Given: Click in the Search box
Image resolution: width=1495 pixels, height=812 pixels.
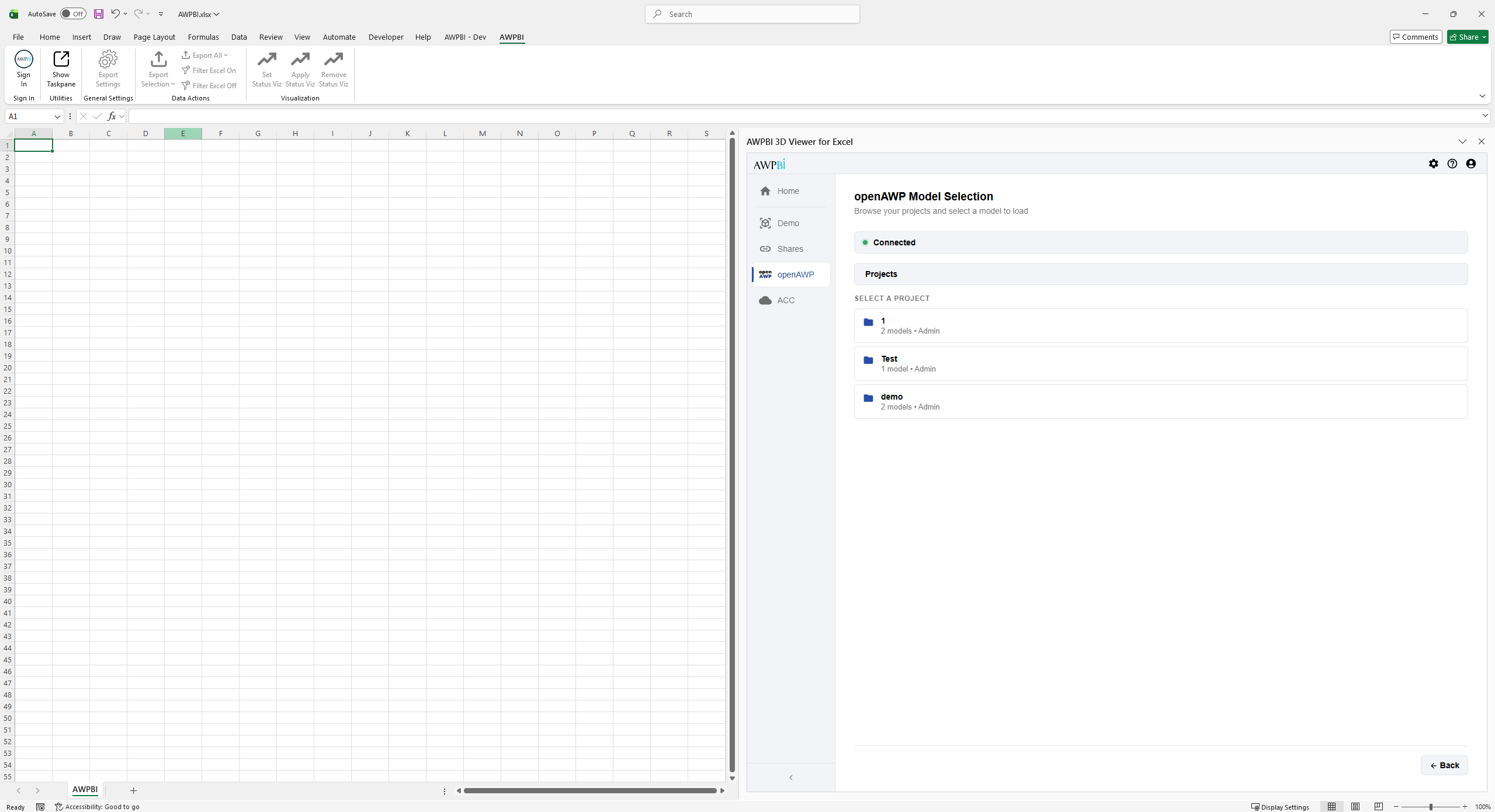Looking at the screenshot, I should click(752, 14).
